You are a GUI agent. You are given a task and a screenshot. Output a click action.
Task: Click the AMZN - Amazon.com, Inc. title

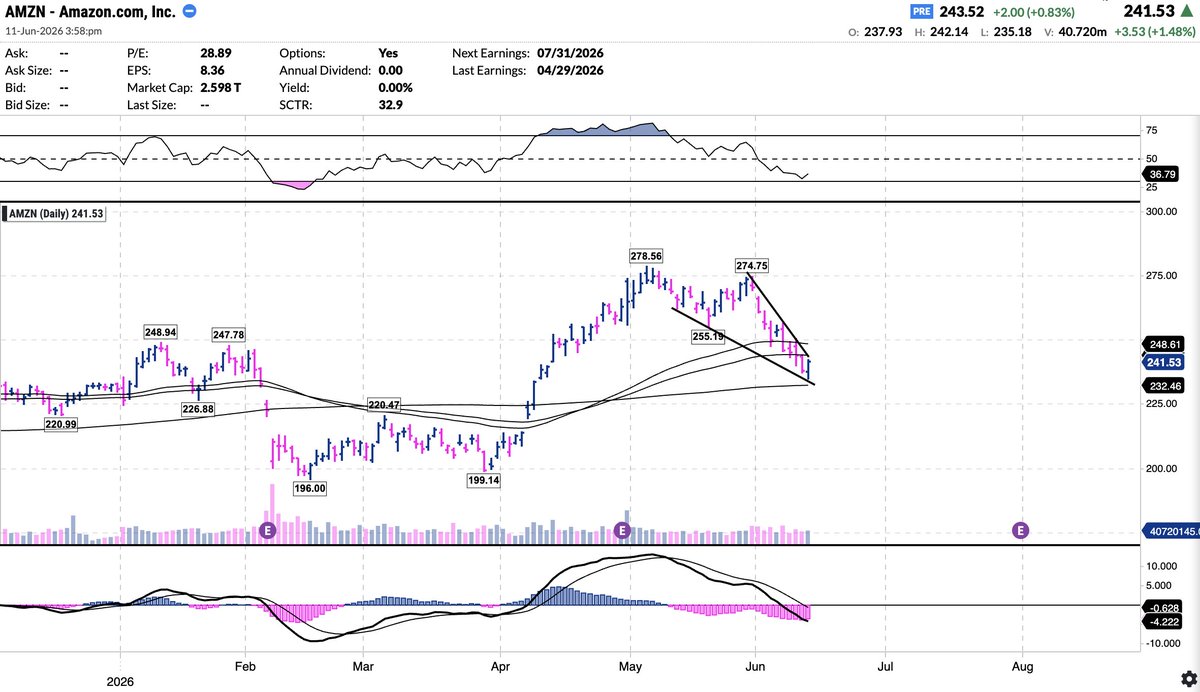click(91, 11)
